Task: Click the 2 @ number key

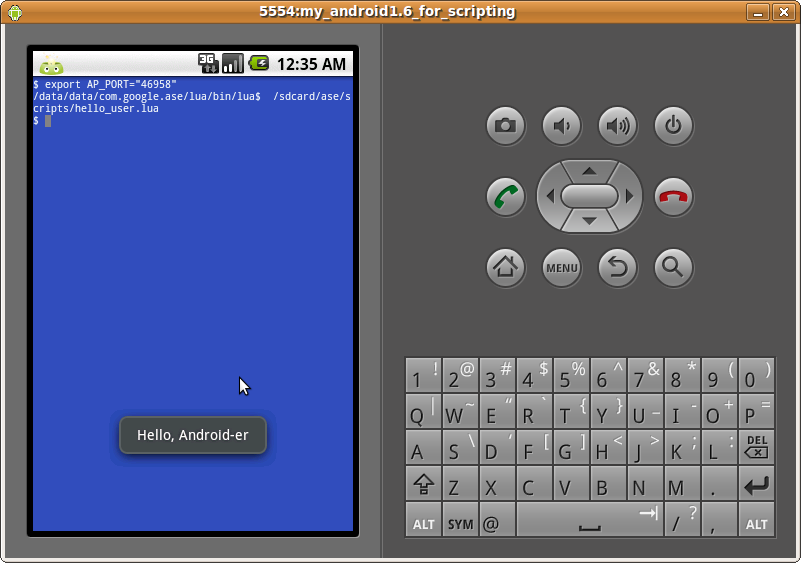Action: tap(460, 375)
